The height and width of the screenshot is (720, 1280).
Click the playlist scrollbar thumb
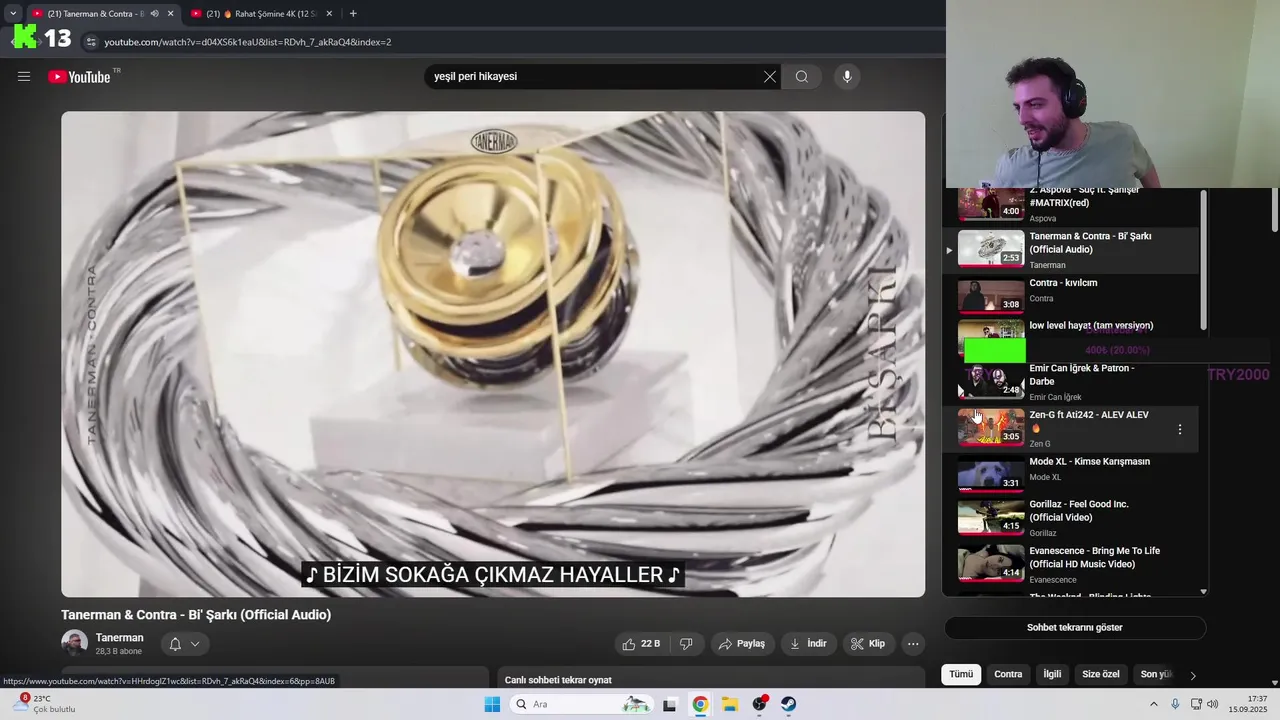coord(1203,260)
